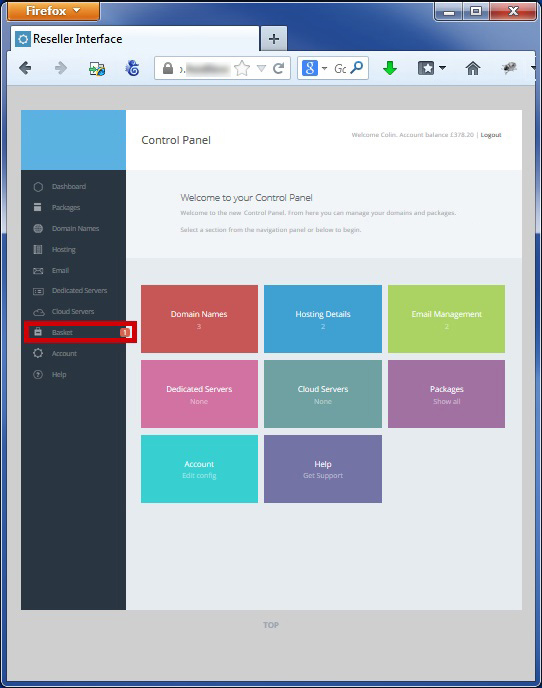This screenshot has width=542, height=688.
Task: Click the Basket badge showing 1 item
Action: [x=125, y=333]
